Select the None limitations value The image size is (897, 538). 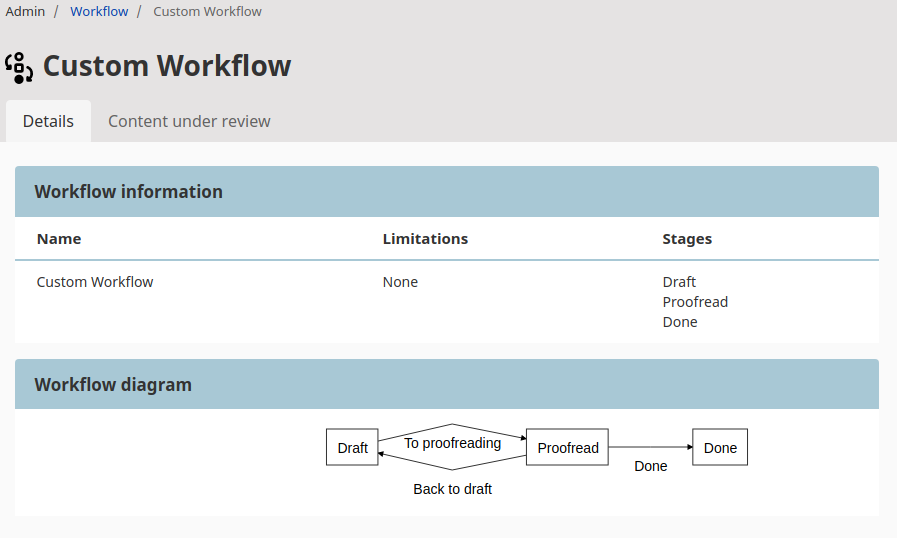(x=400, y=282)
